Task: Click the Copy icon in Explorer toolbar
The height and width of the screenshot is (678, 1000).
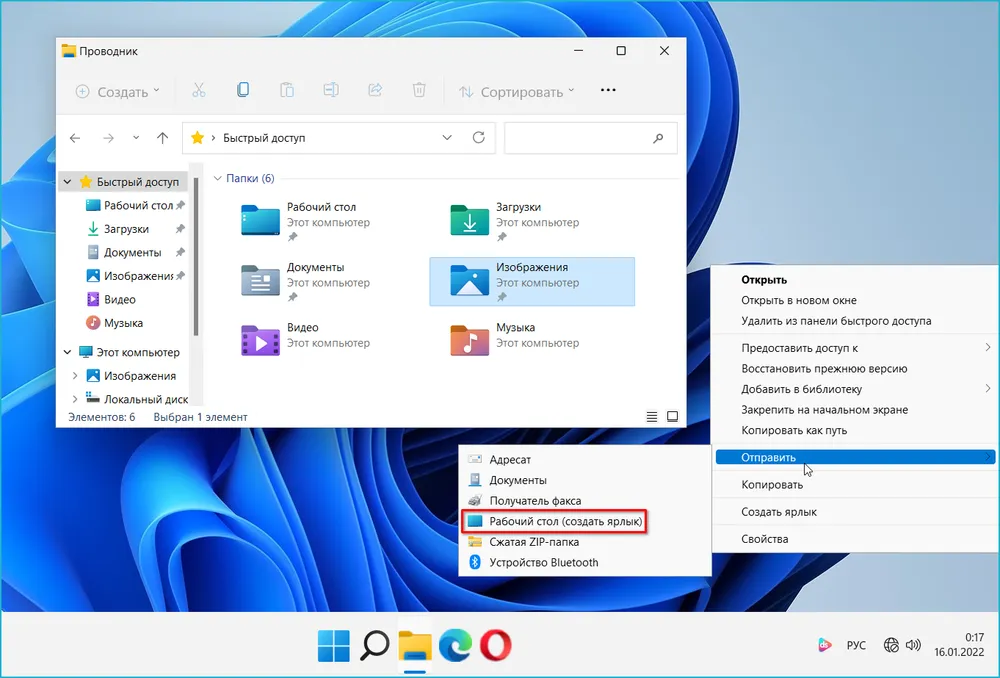Action: click(243, 91)
